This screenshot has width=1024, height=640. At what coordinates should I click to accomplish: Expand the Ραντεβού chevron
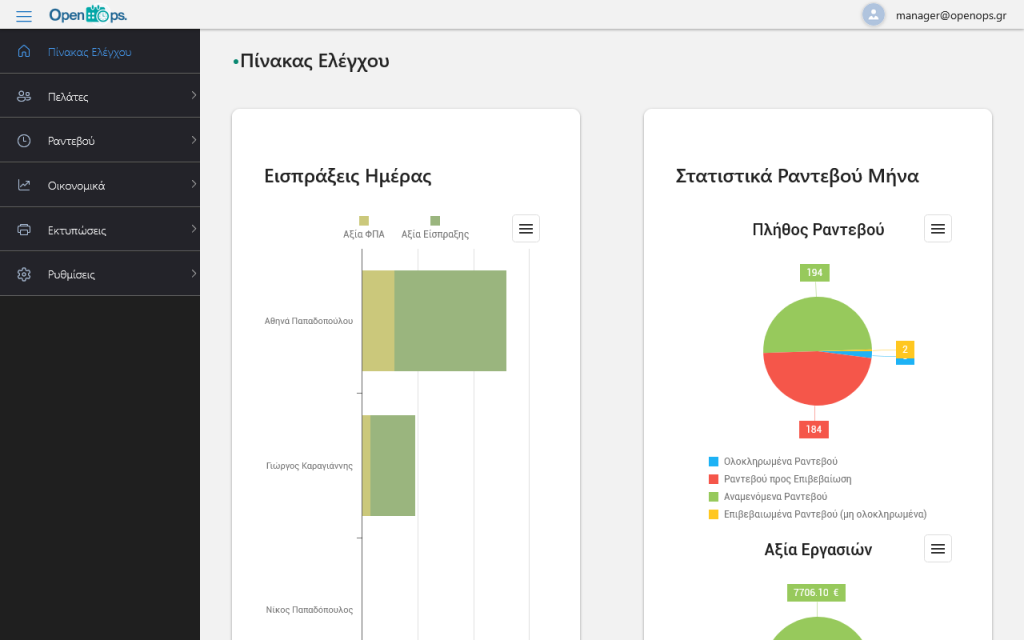(x=193, y=140)
